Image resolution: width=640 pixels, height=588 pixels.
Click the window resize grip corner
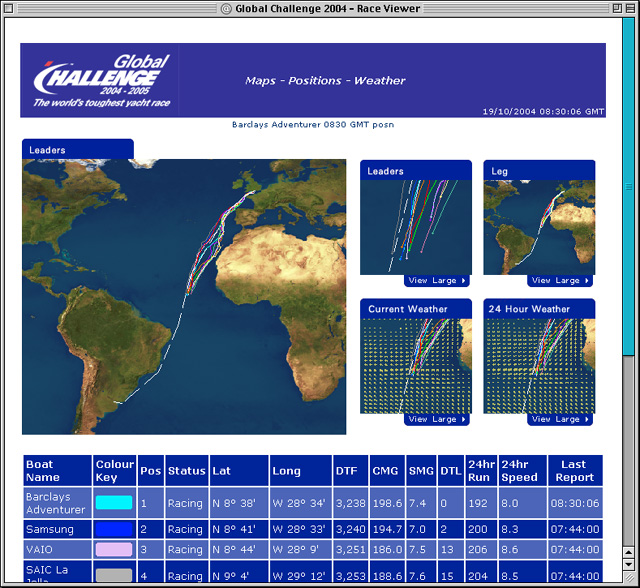coord(629,577)
